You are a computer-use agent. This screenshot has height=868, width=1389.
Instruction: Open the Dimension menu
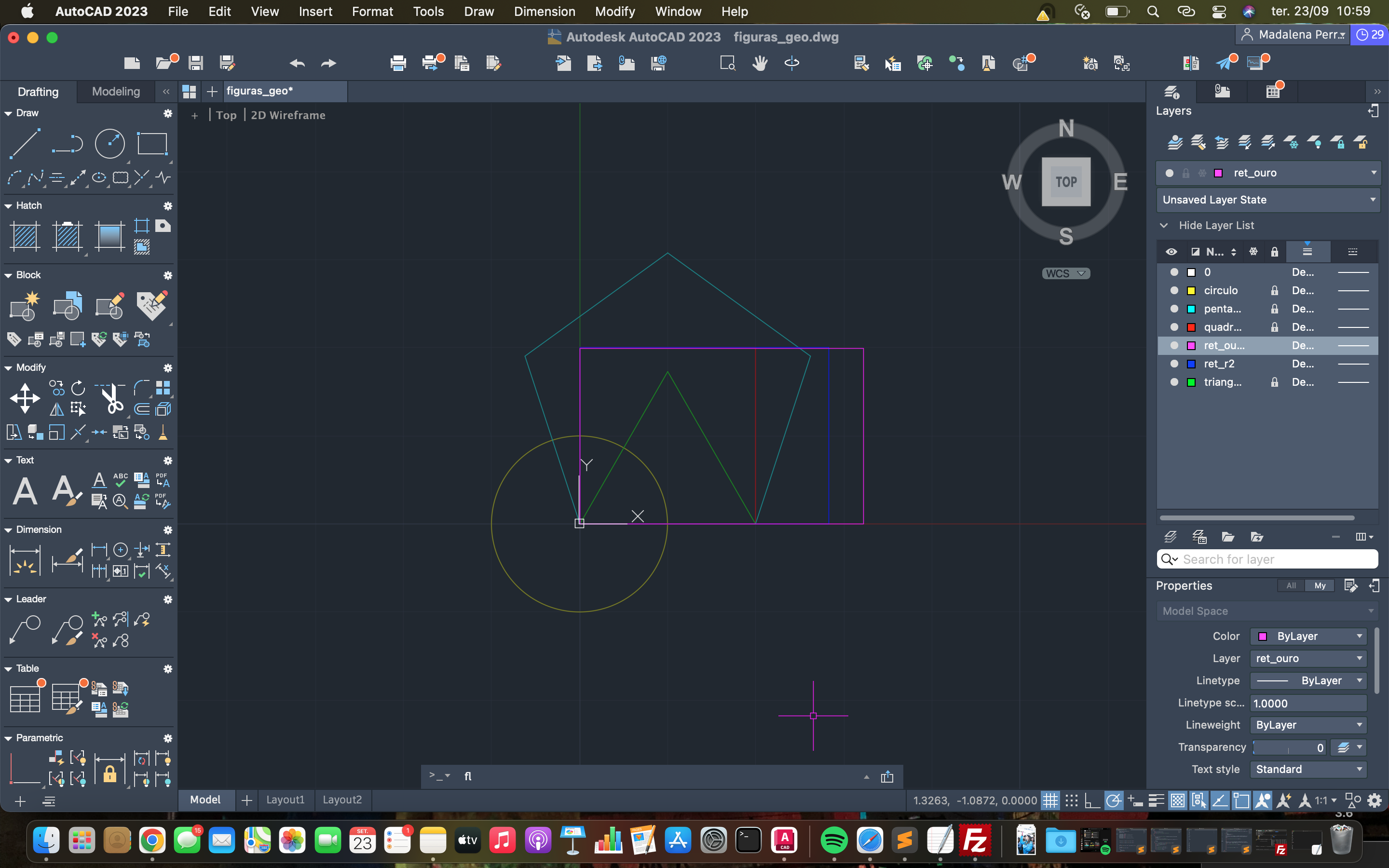[544, 12]
